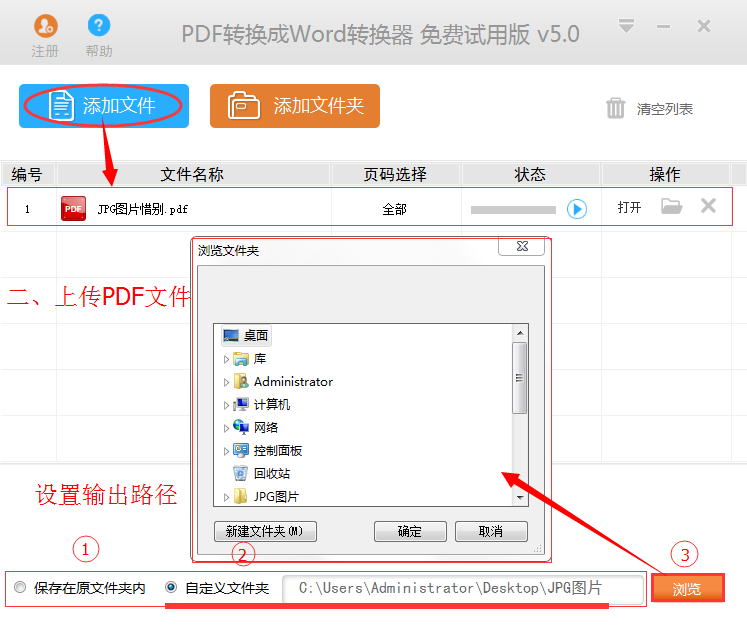Close the 浏览文件夹 dialog
Image resolution: width=747 pixels, height=628 pixels.
click(x=522, y=246)
